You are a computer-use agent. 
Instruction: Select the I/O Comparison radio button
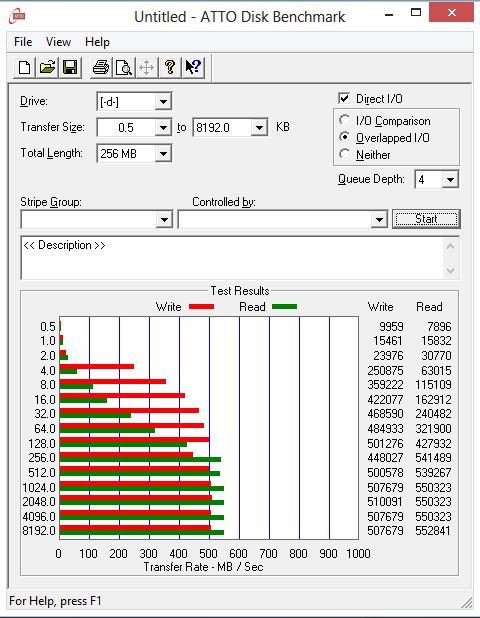pos(344,120)
